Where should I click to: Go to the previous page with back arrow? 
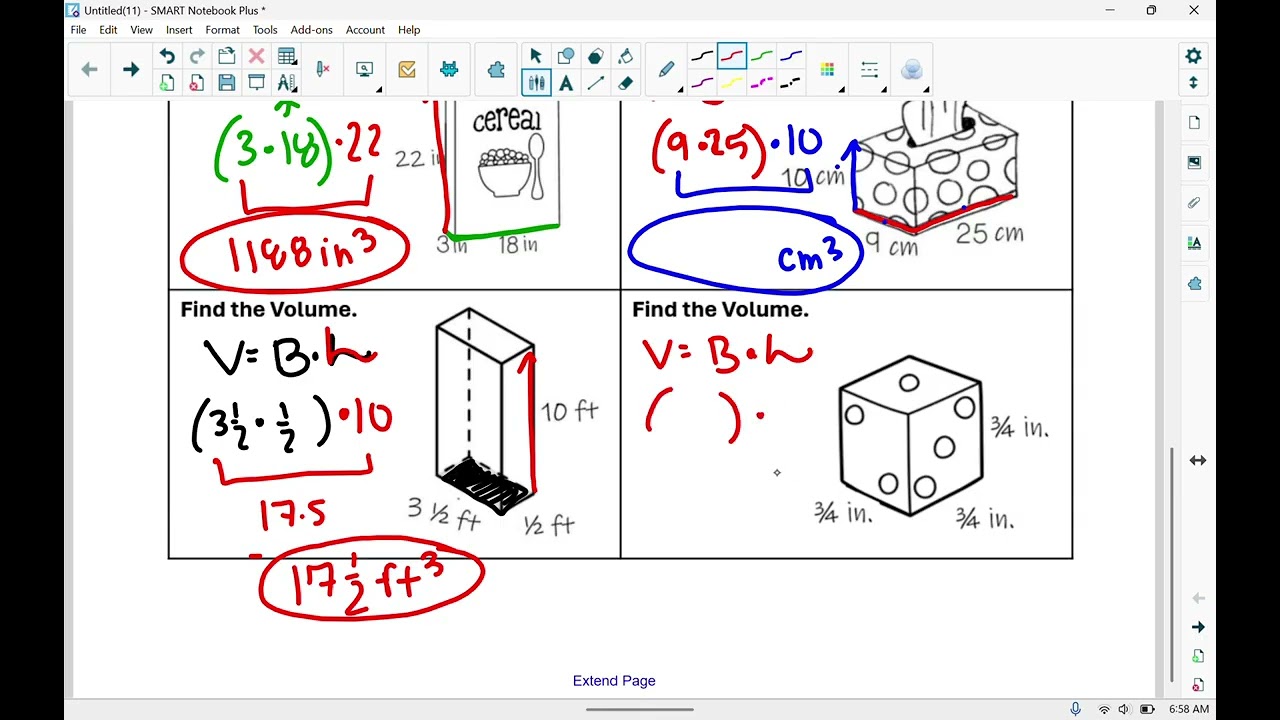coord(89,69)
